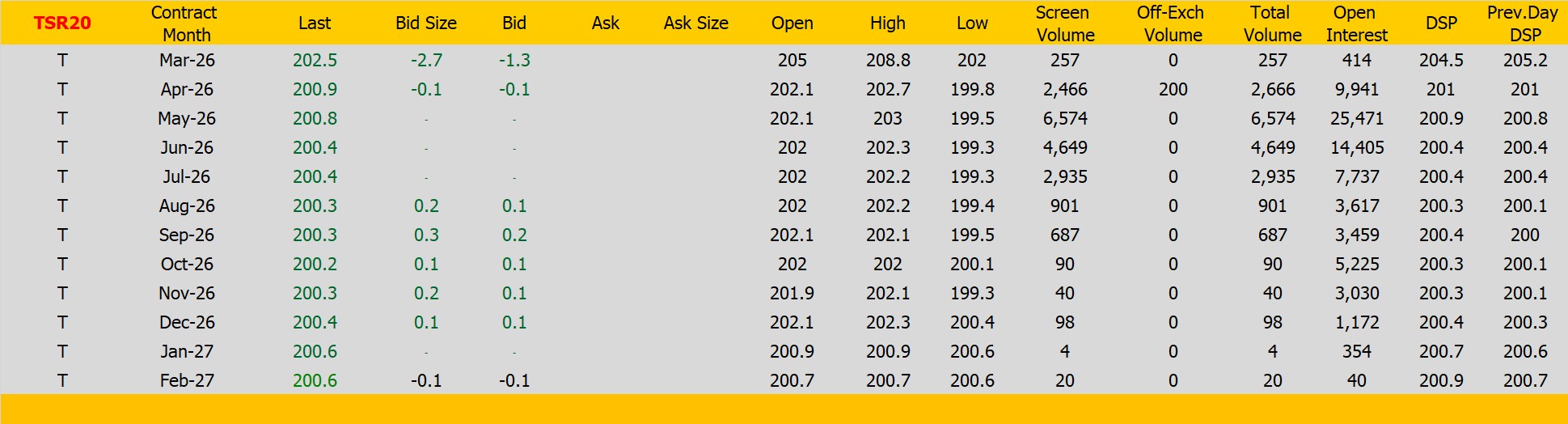
Task: Click the Mar-26 contract month cell
Action: click(187, 60)
